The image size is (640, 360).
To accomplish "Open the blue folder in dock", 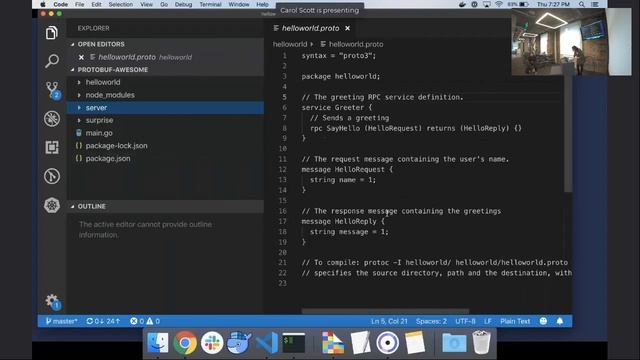I will 454,342.
